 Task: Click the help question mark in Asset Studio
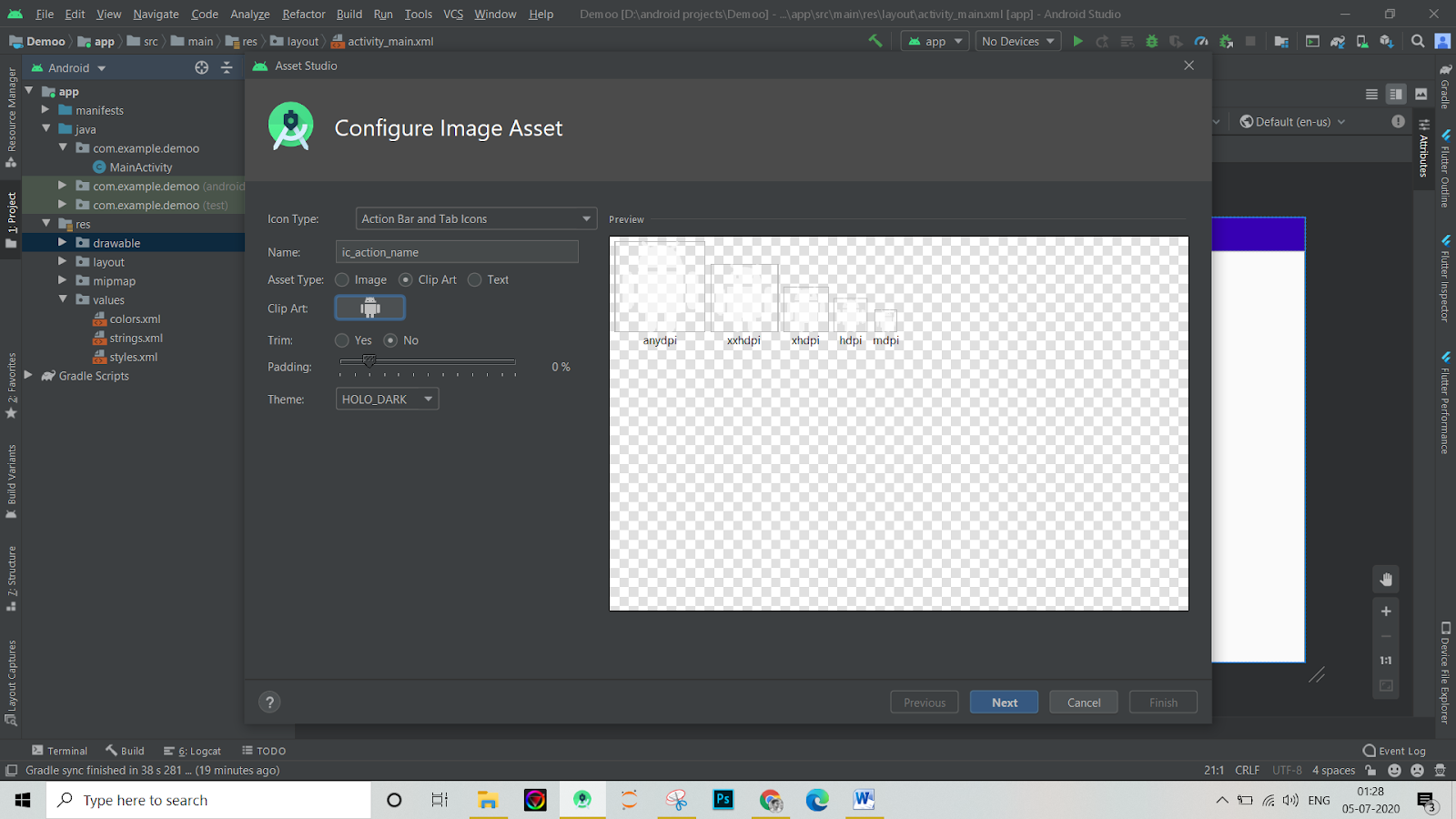pos(269,702)
